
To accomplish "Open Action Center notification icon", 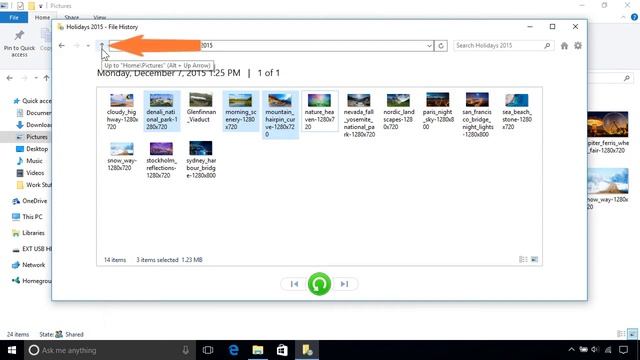I will 623,350.
